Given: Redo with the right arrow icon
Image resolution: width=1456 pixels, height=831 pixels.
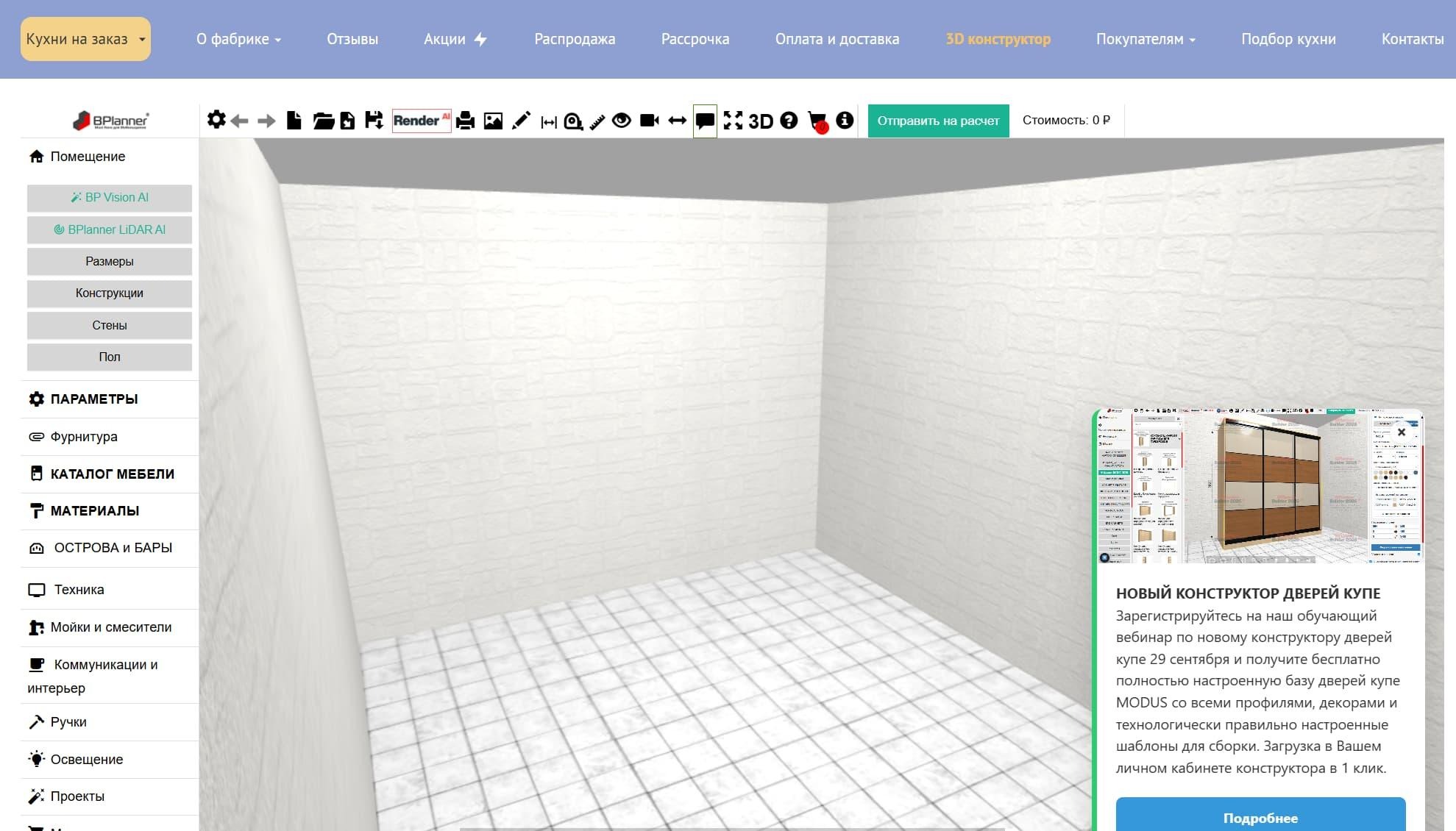Looking at the screenshot, I should (x=266, y=121).
